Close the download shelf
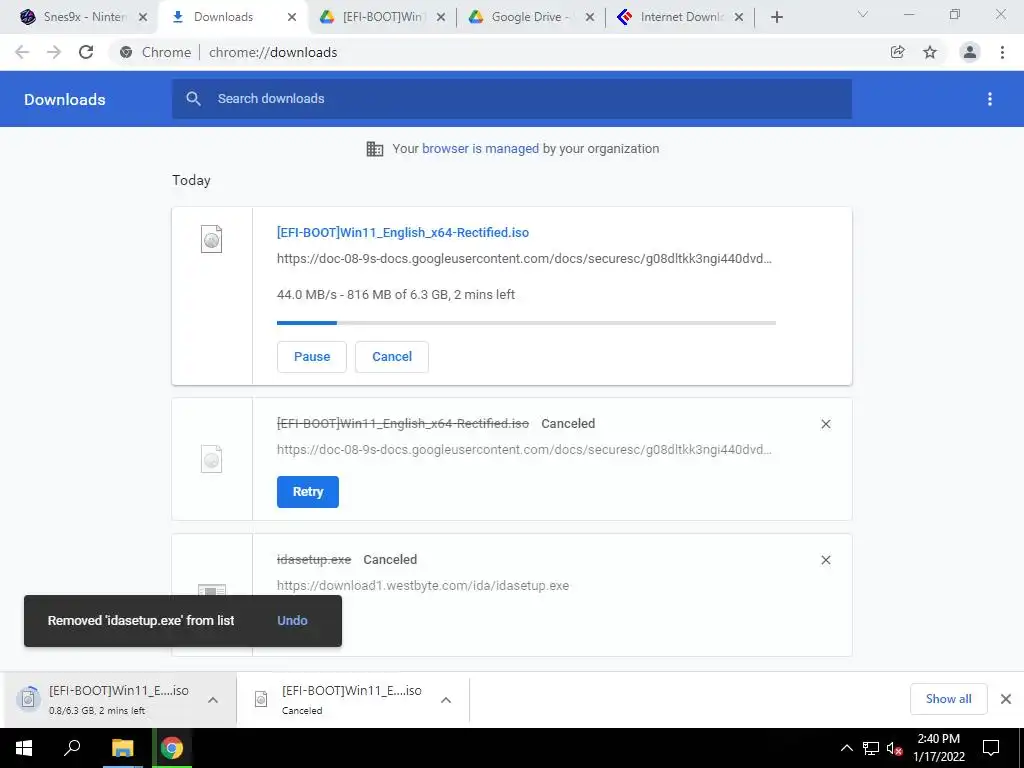Viewport: 1024px width, 768px height. (x=1006, y=699)
